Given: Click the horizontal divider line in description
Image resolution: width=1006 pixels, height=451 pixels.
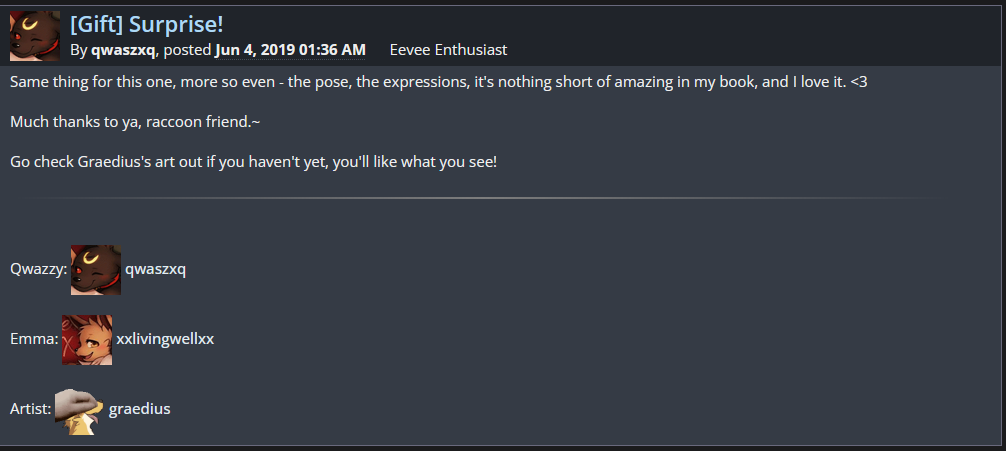Looking at the screenshot, I should coord(480,198).
